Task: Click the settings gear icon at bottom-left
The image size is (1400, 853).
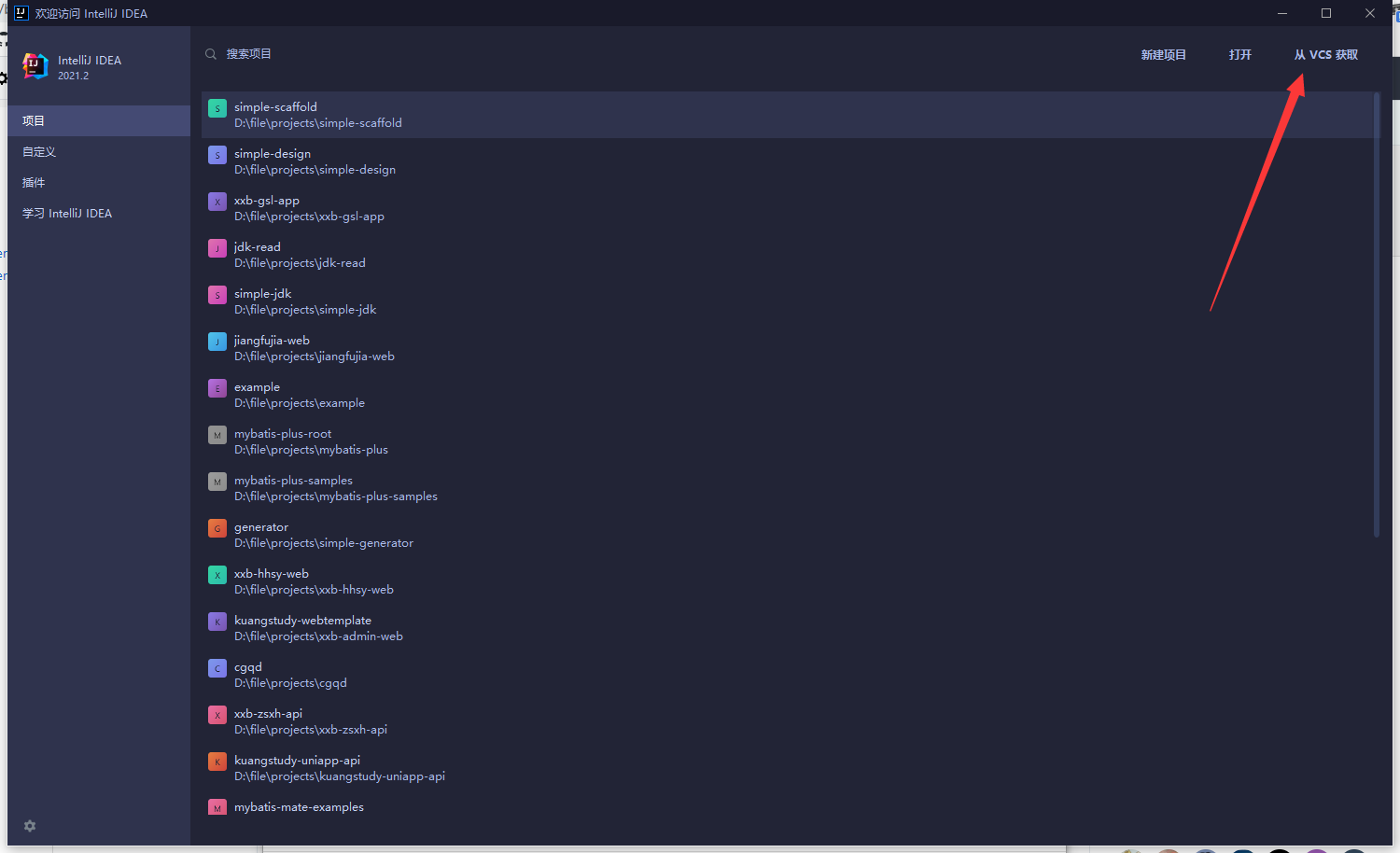Action: (30, 826)
